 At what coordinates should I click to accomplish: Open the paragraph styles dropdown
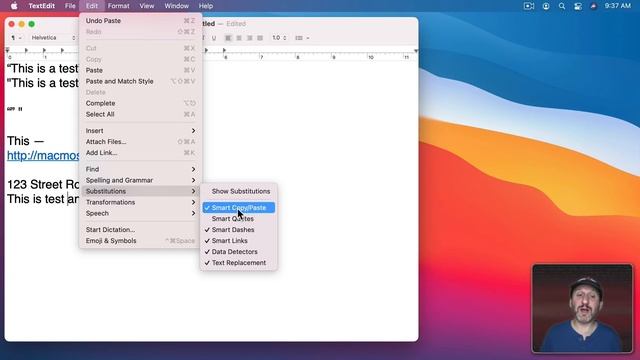click(x=16, y=38)
